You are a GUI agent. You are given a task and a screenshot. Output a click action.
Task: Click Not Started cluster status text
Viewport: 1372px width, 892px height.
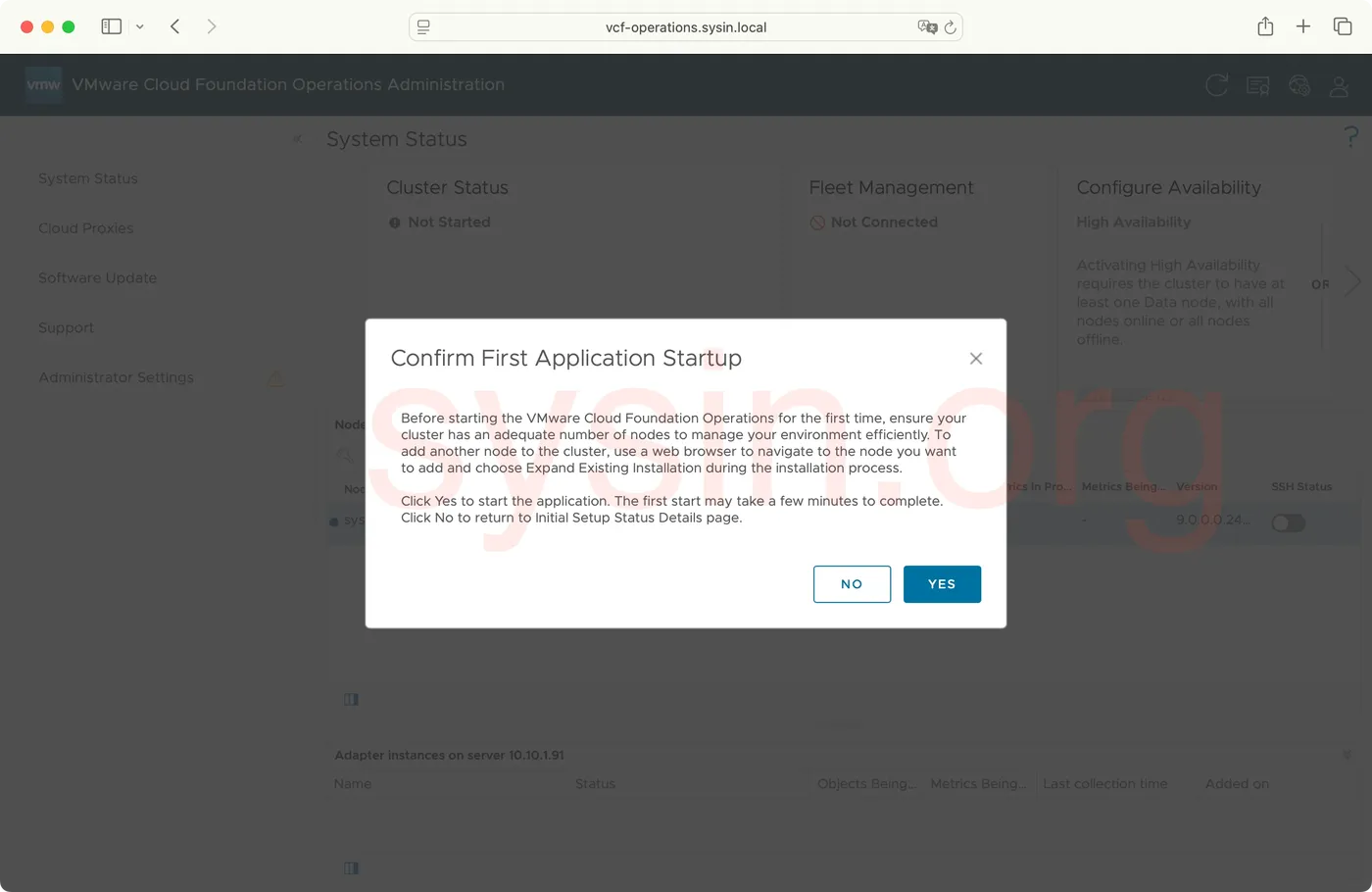point(449,223)
